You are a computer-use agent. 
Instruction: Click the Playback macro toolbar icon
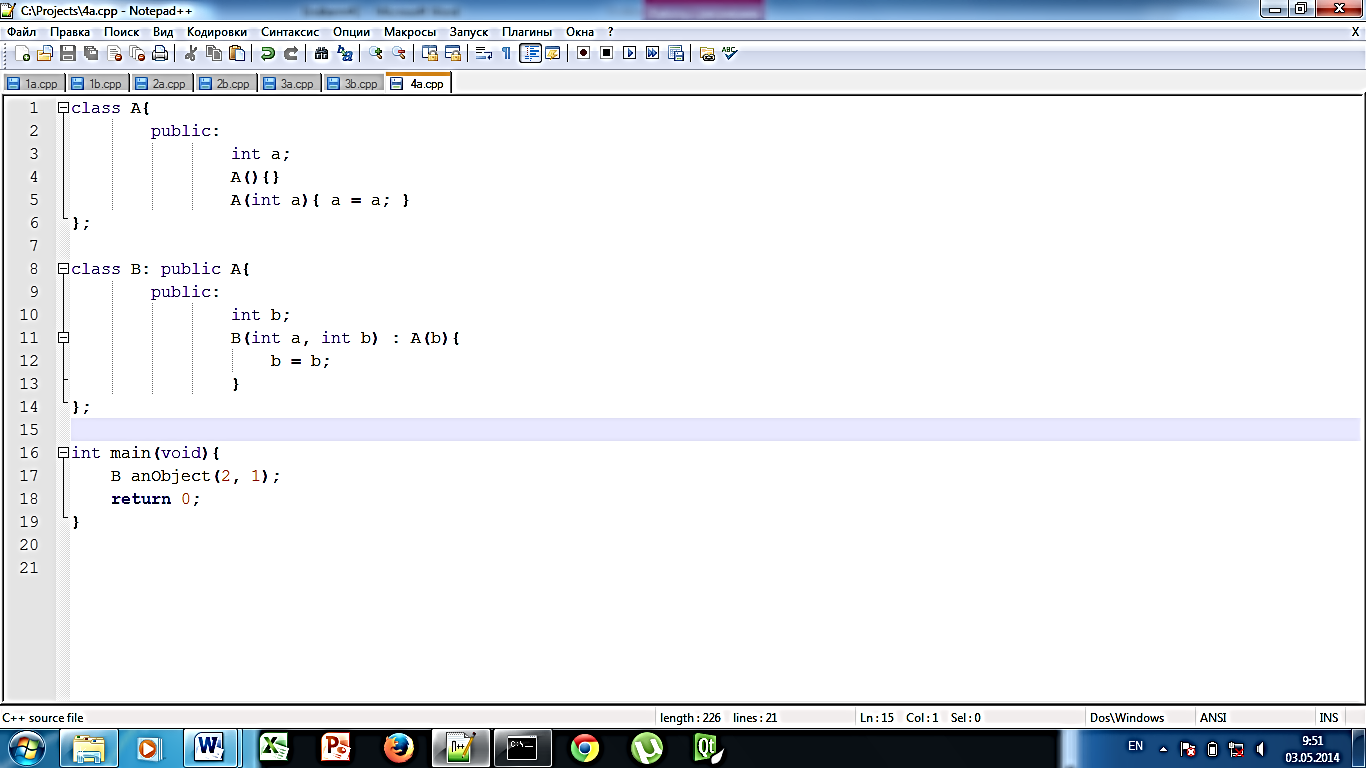[x=629, y=53]
